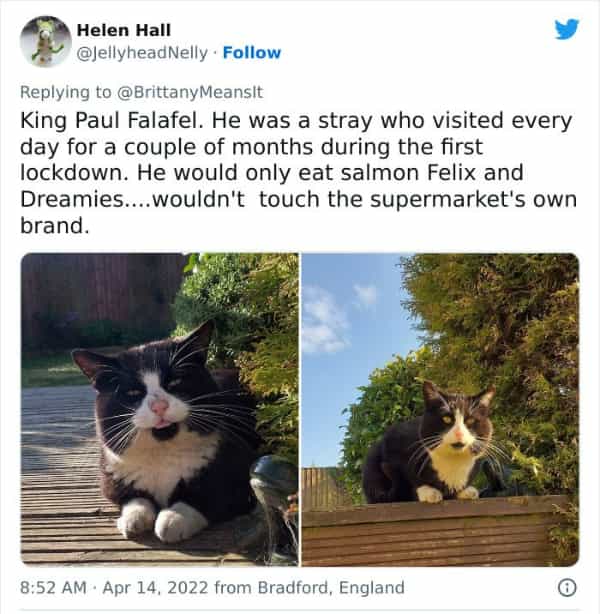Click the cat's white paws in left photo
Image resolution: width=600 pixels, height=614 pixels.
[x=160, y=520]
